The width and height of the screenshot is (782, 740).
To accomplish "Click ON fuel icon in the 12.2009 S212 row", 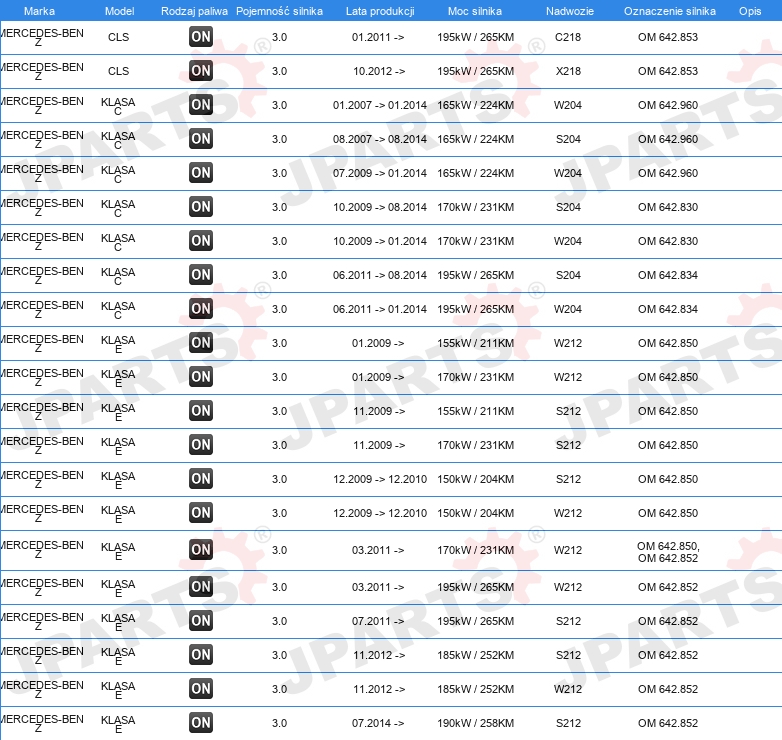I will pos(201,478).
